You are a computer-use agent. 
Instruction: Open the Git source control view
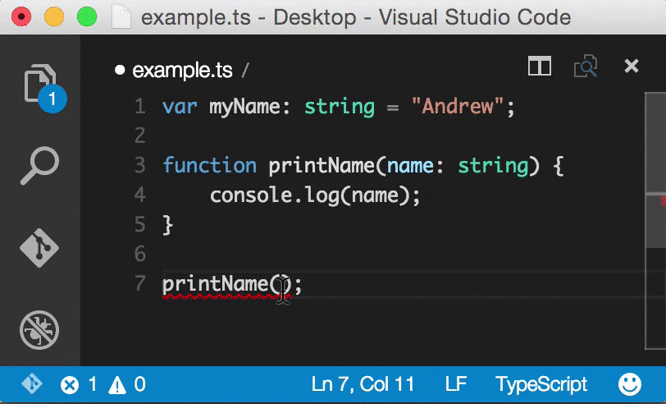[40, 248]
